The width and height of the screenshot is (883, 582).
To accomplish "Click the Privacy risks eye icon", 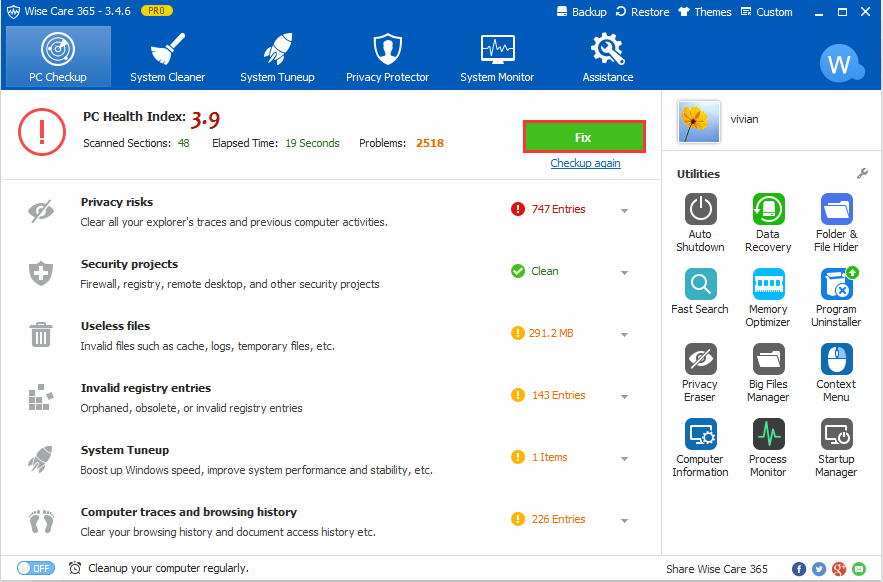I will click(x=41, y=211).
